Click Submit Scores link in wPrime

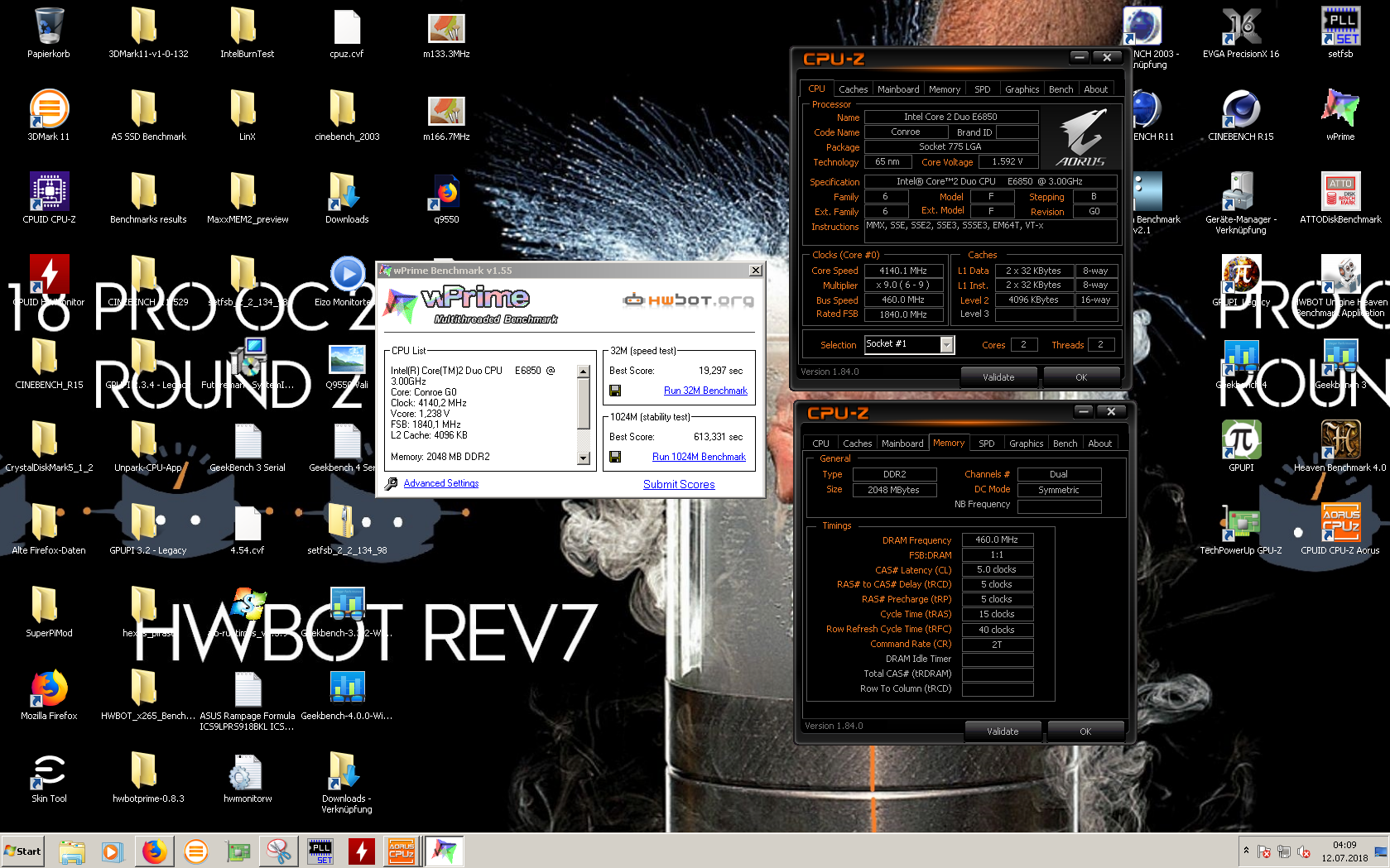(x=679, y=484)
